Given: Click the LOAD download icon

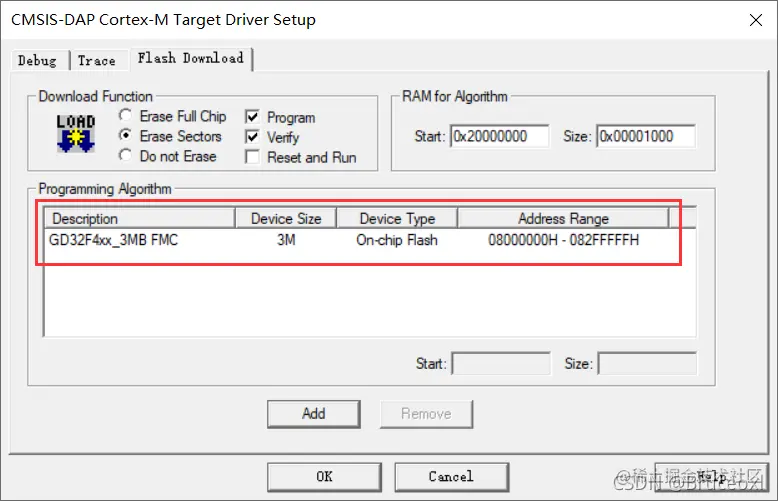Looking at the screenshot, I should [x=75, y=133].
